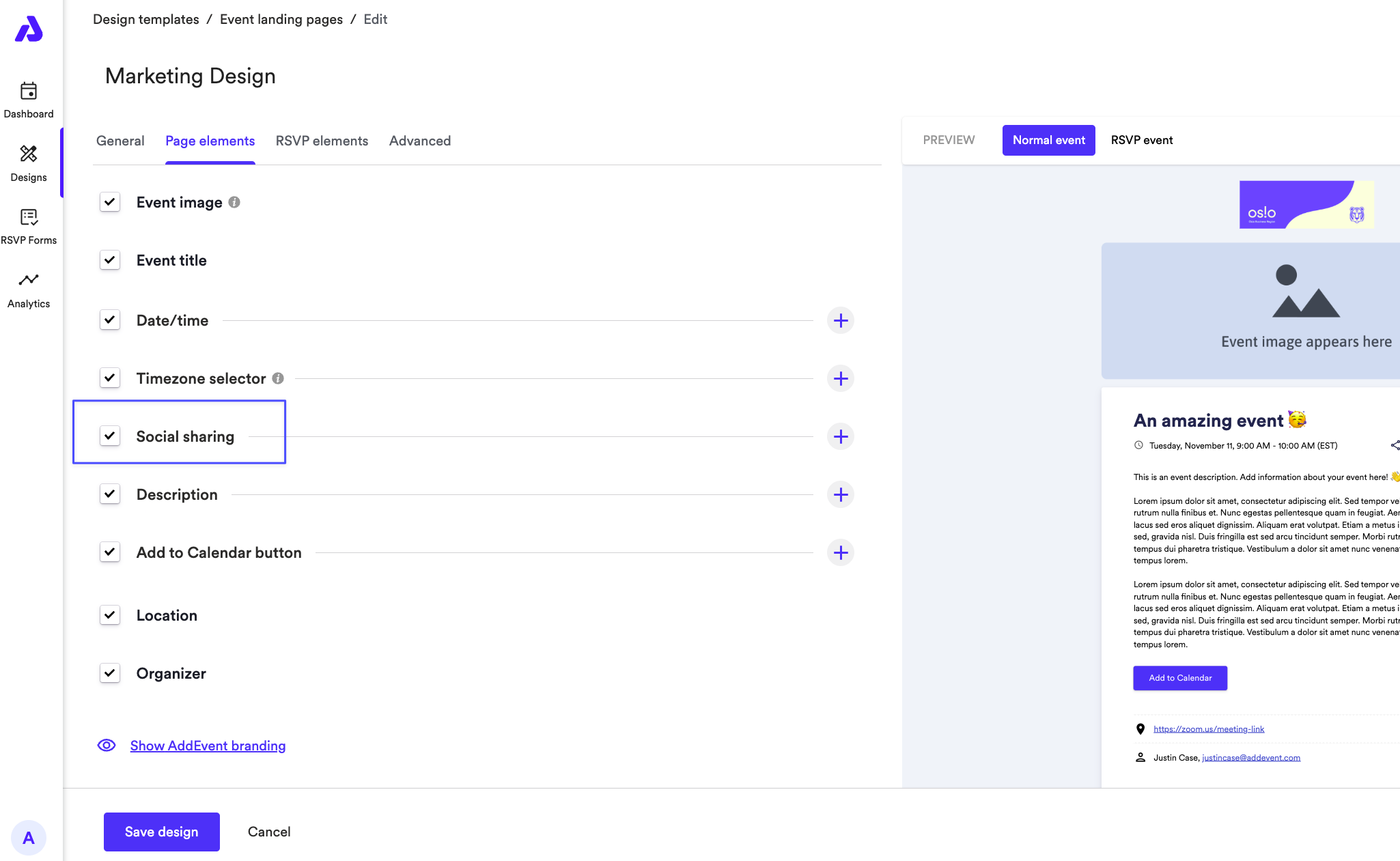This screenshot has height=861, width=1400.
Task: Open the Dashboard sidebar icon
Action: tap(29, 100)
